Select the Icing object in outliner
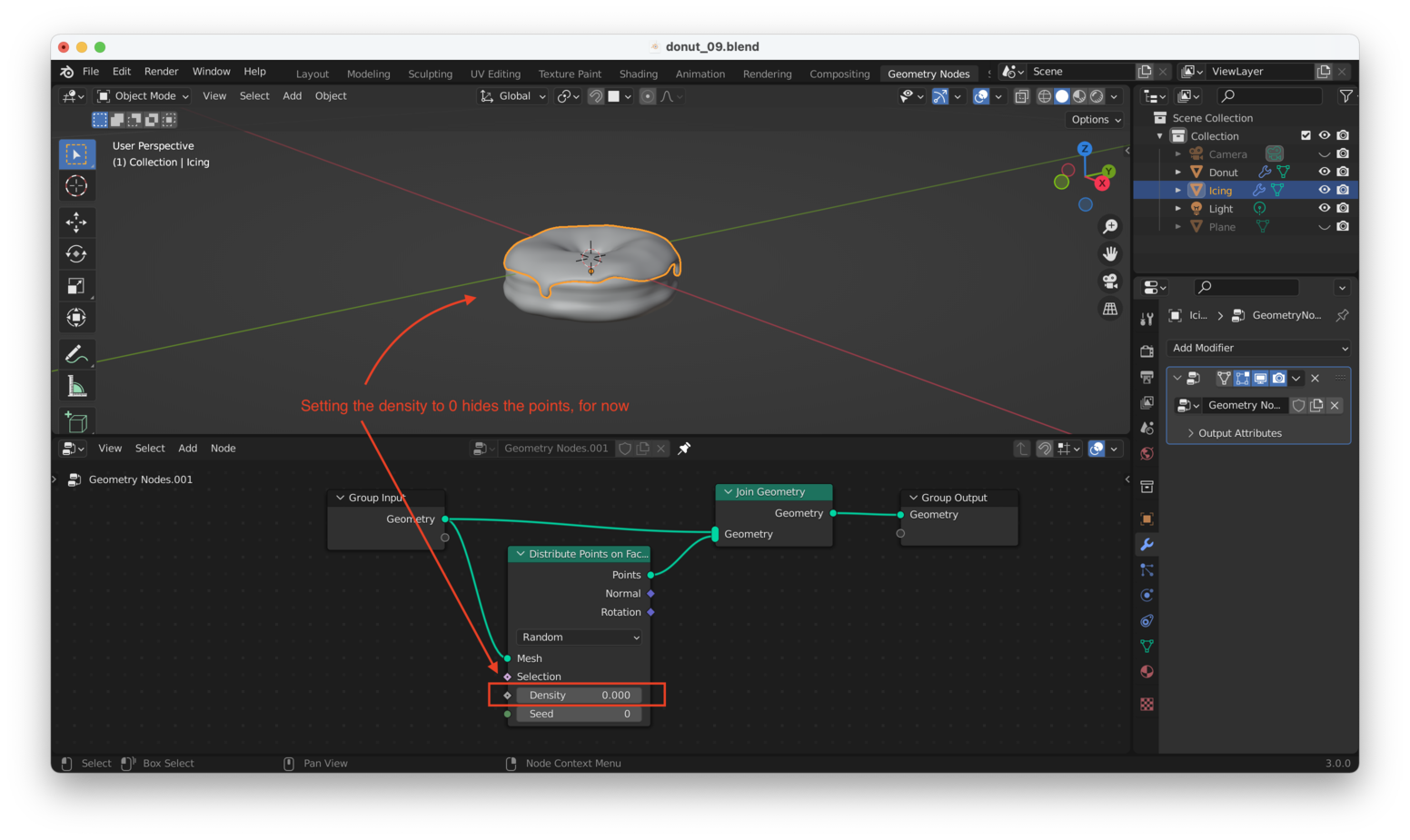Image resolution: width=1410 pixels, height=840 pixels. pyautogui.click(x=1220, y=191)
